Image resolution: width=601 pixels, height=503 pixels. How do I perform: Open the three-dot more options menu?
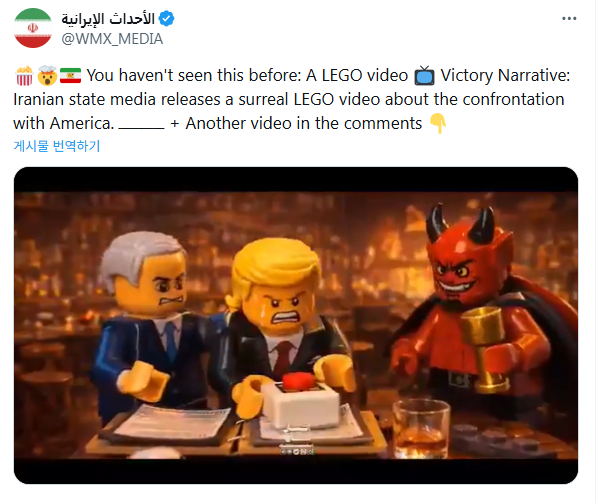coord(569,18)
